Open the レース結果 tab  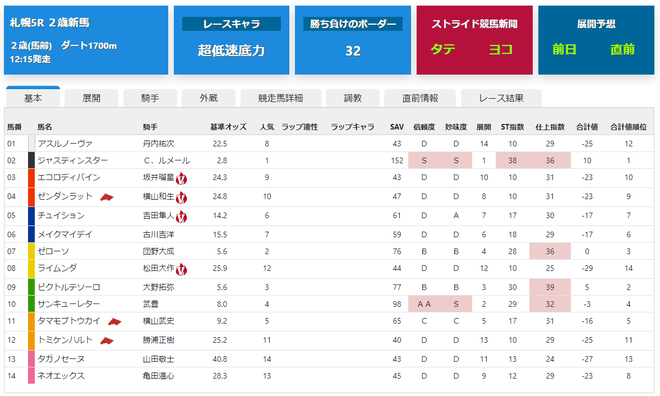(x=501, y=98)
